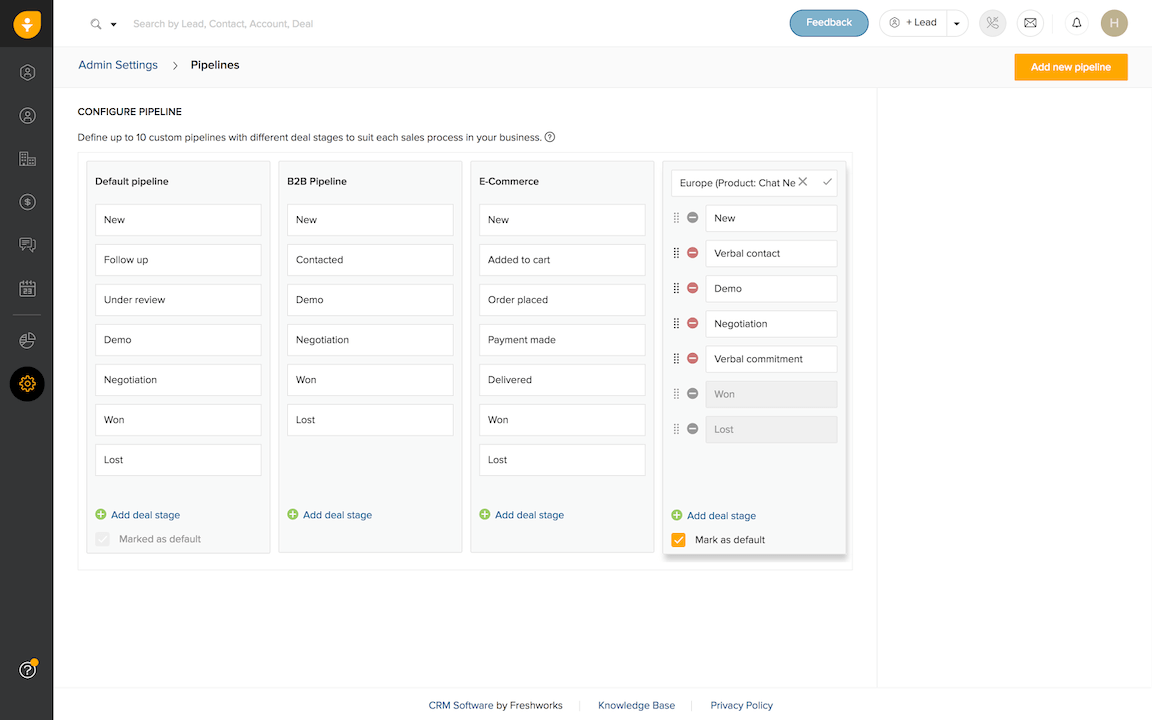Check the Mark as default checkbox for Europe pipeline
Viewport: 1152px width, 720px height.
678,539
